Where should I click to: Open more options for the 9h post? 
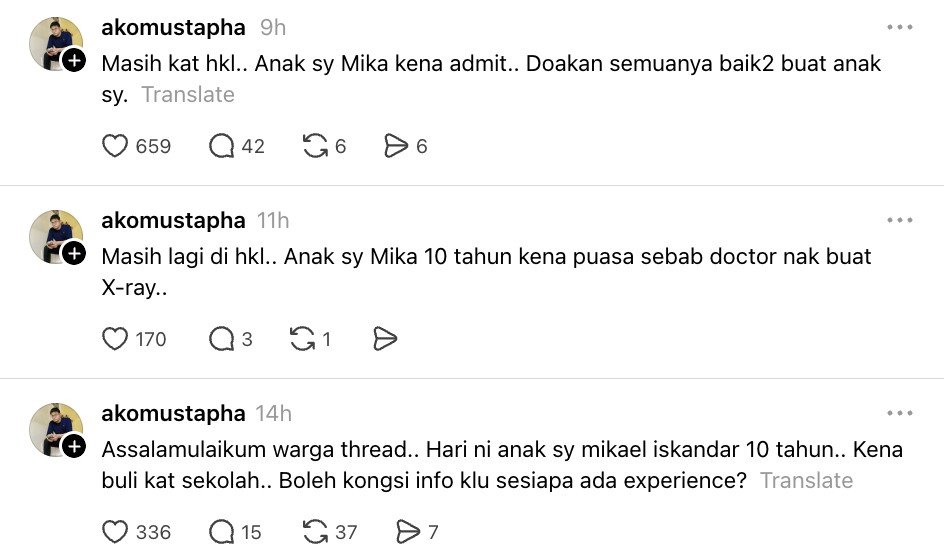click(x=899, y=28)
